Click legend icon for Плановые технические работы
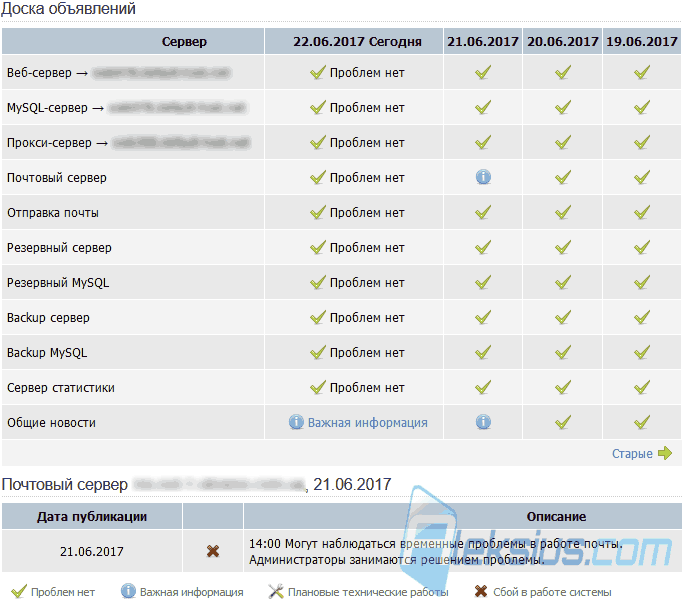This screenshot has height=607, width=682. pyautogui.click(x=276, y=591)
